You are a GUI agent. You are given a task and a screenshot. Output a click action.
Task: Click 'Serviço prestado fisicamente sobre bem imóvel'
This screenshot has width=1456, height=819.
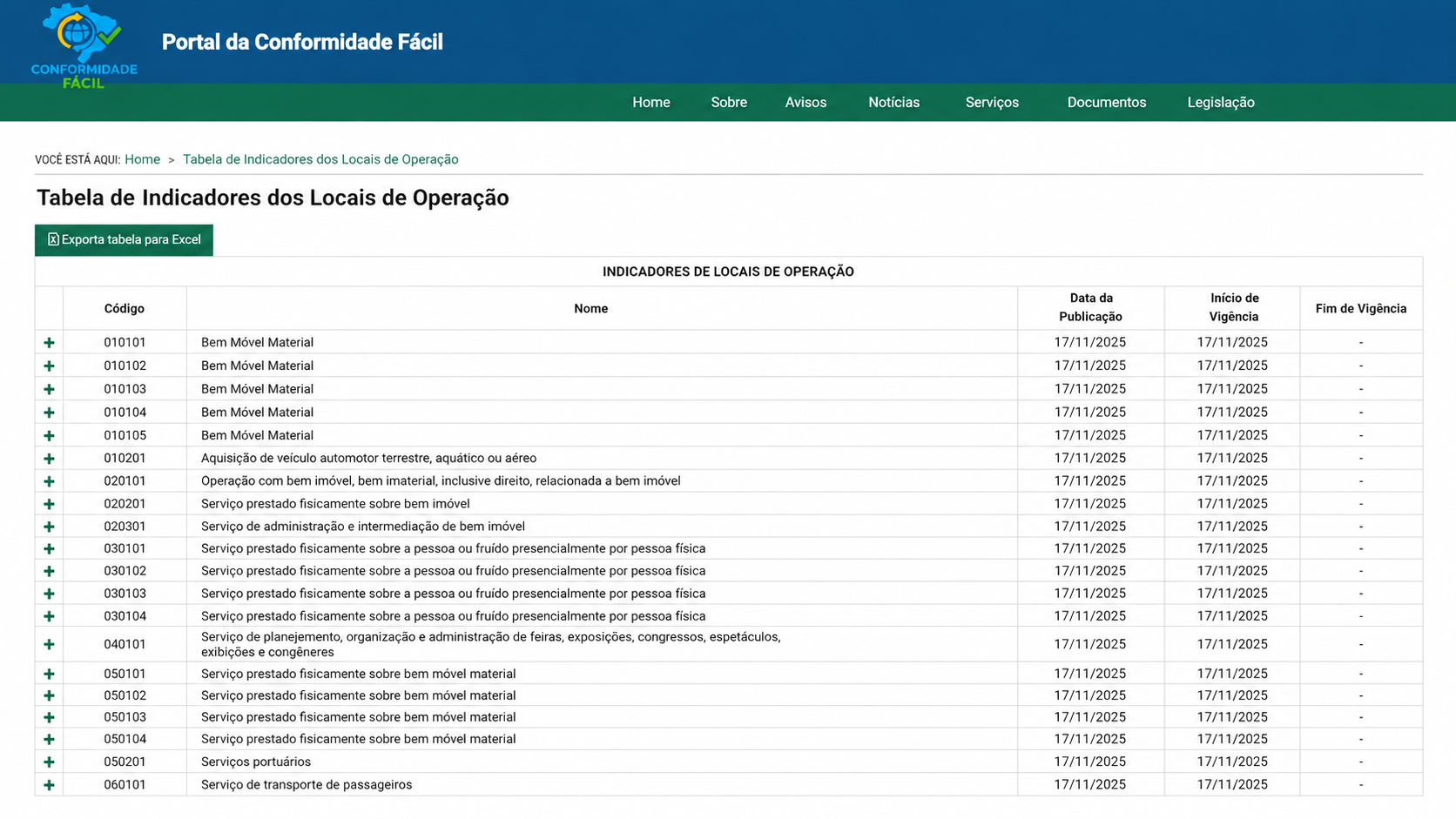pos(335,503)
